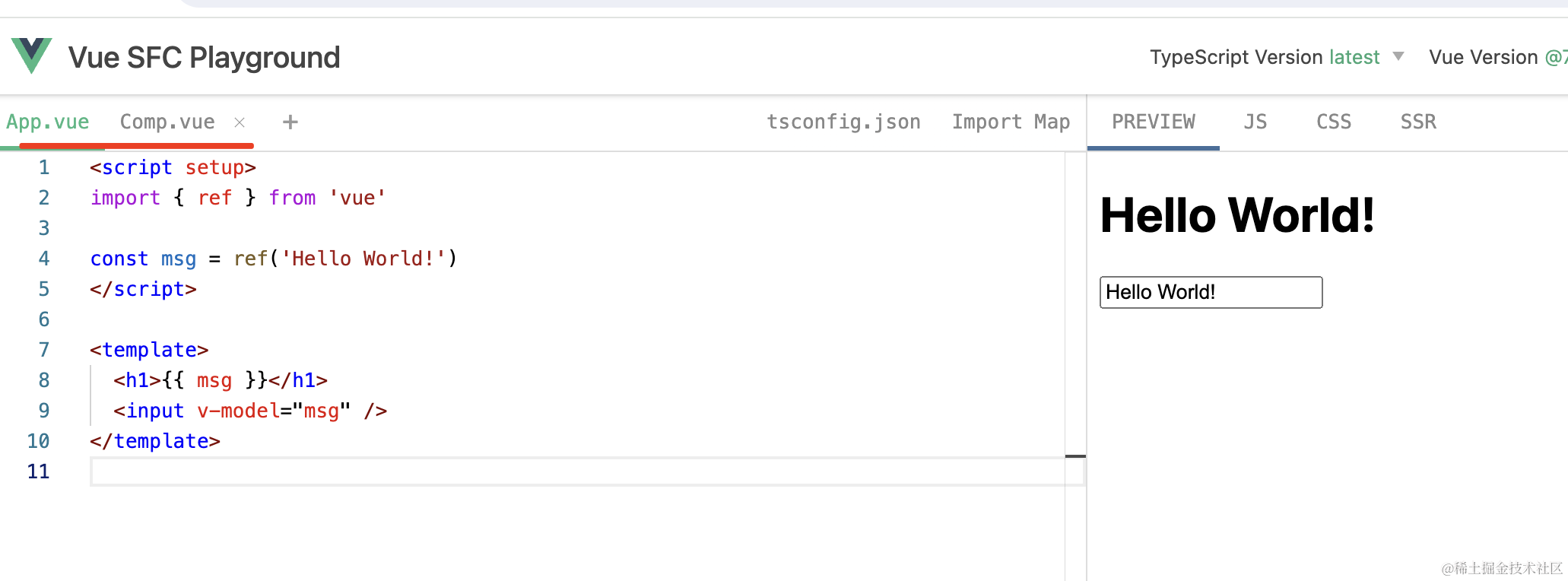
Task: Open tsconfig.json file
Action: coord(843,122)
